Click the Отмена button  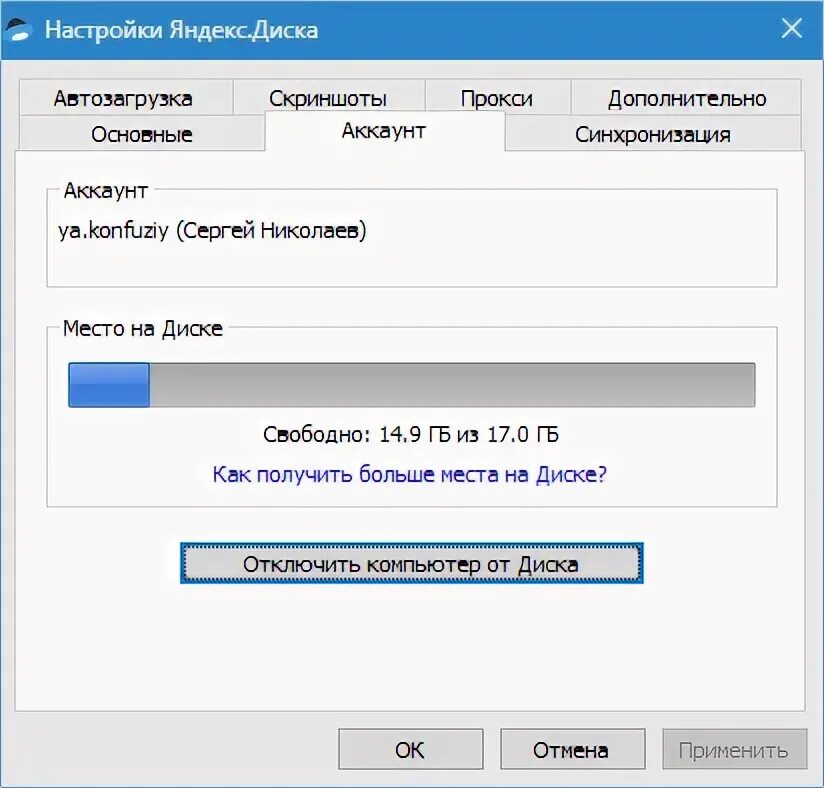[572, 749]
